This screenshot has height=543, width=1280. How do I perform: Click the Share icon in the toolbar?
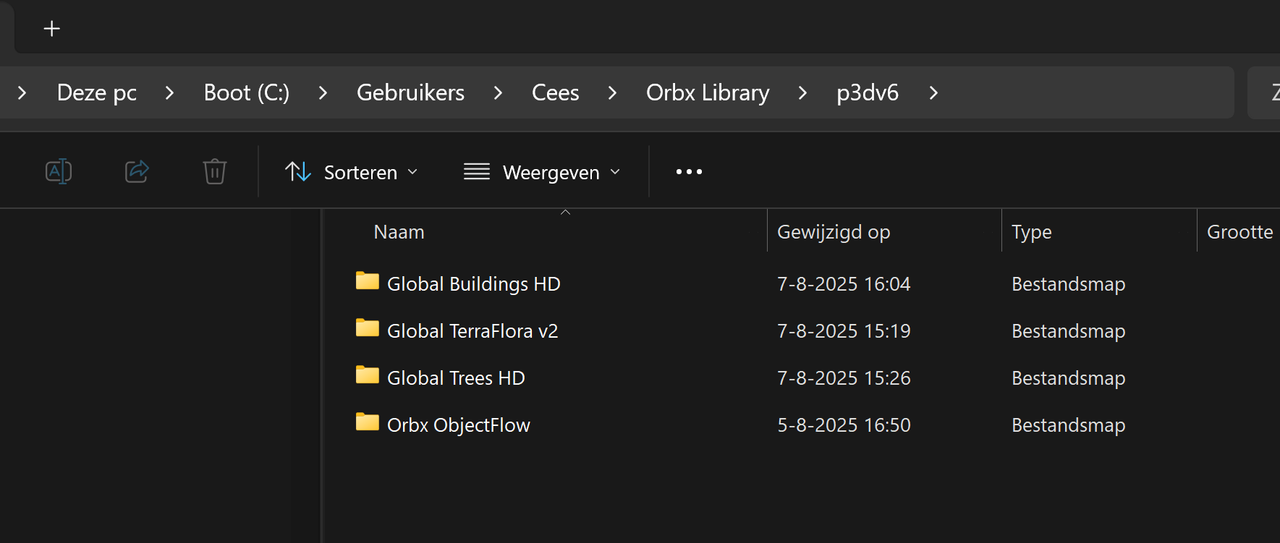[137, 172]
